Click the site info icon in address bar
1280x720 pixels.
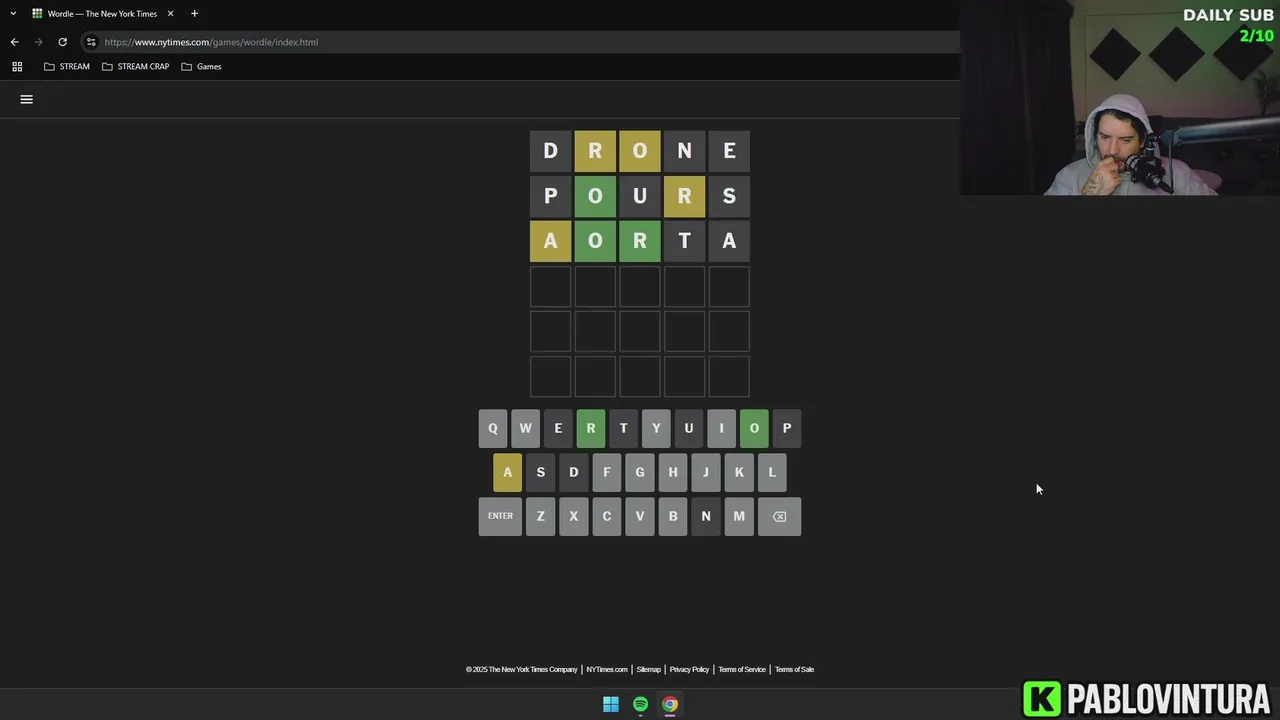point(91,42)
